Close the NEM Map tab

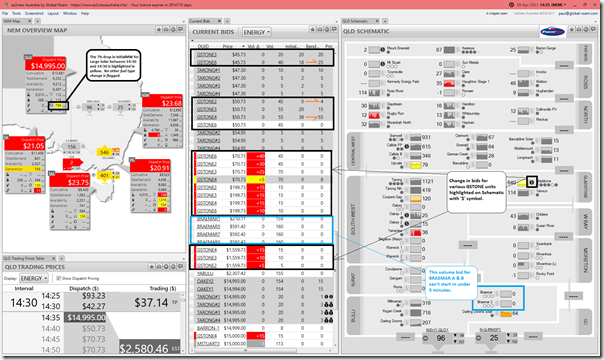(x=29, y=21)
